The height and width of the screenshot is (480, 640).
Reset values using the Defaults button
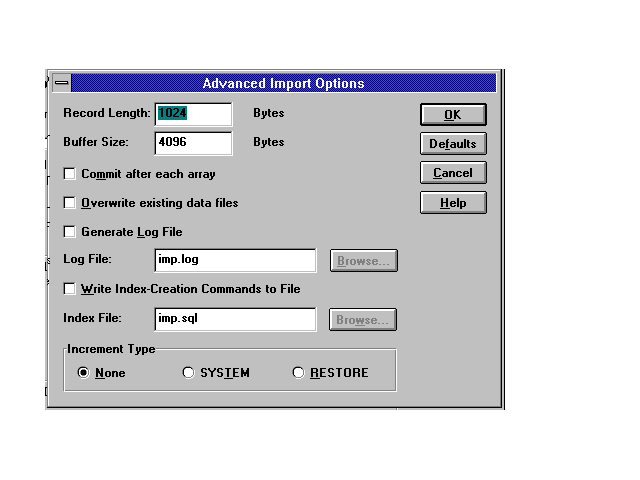click(452, 144)
